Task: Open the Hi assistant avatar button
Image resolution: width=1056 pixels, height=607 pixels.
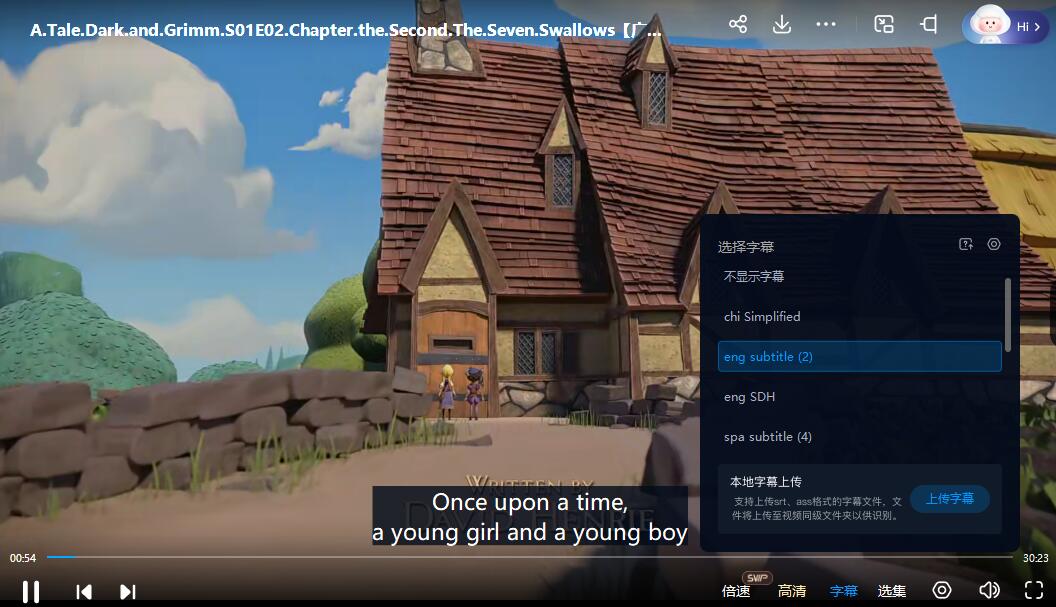Action: 1005,26
